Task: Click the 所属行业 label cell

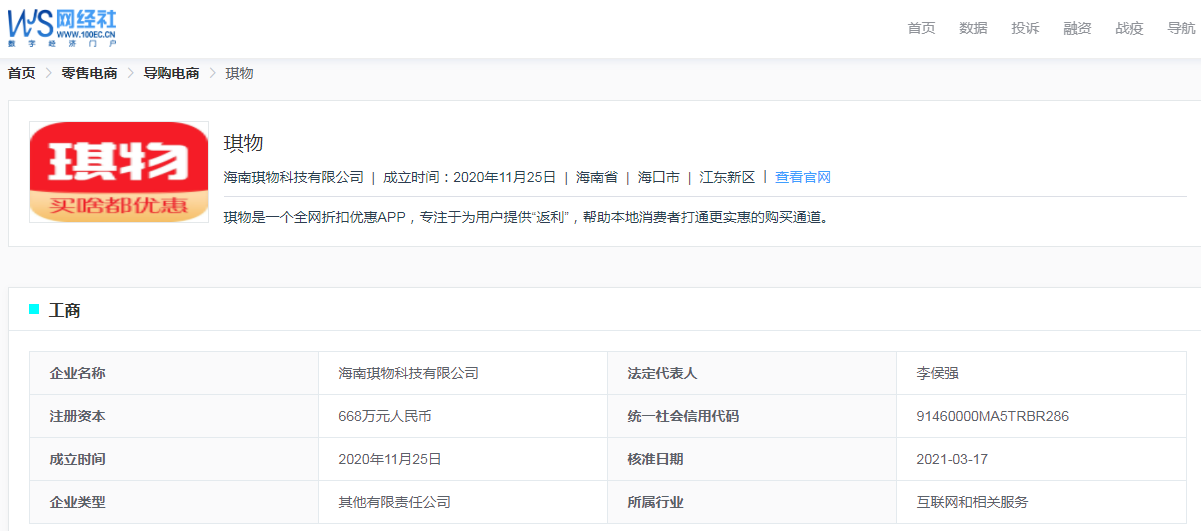Action: [x=752, y=502]
